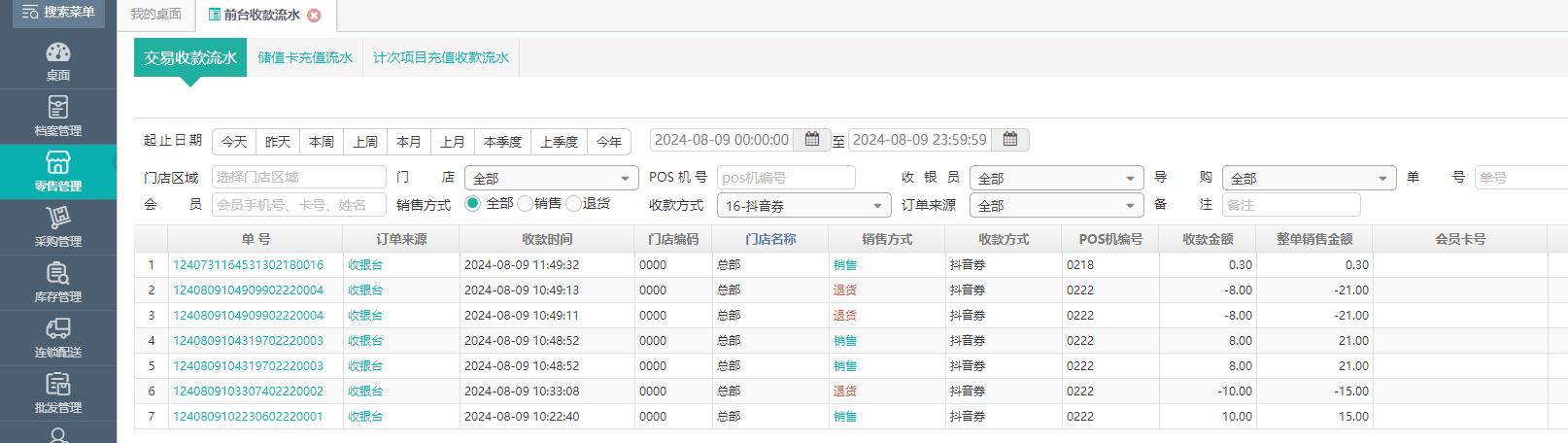This screenshot has height=443, width=1568.
Task: Click 收款时间 column header
Action: pyautogui.click(x=547, y=239)
